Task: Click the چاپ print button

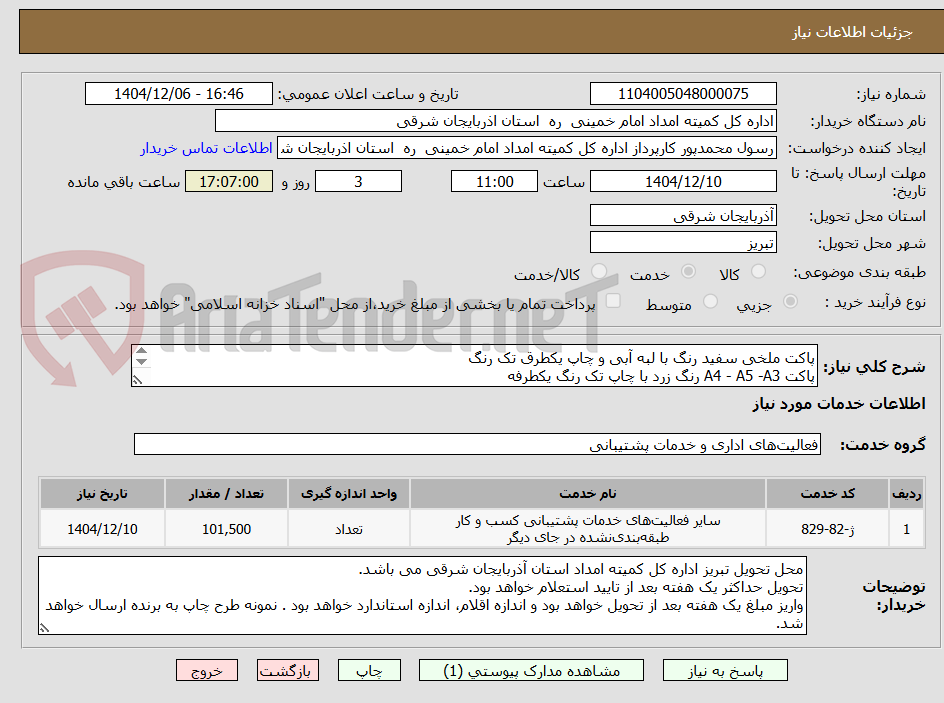Action: 369,670
